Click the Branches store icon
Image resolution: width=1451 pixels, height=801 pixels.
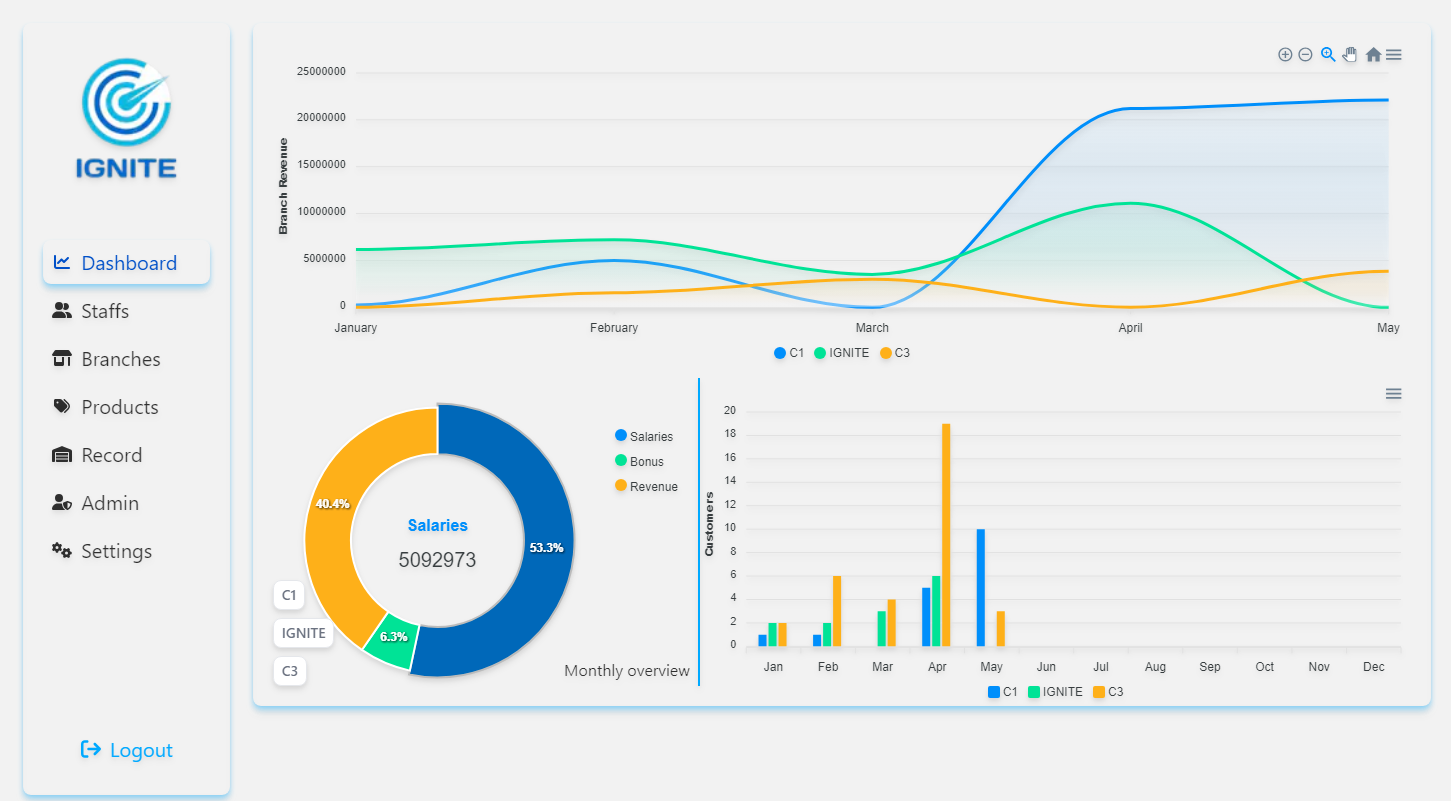click(62, 358)
